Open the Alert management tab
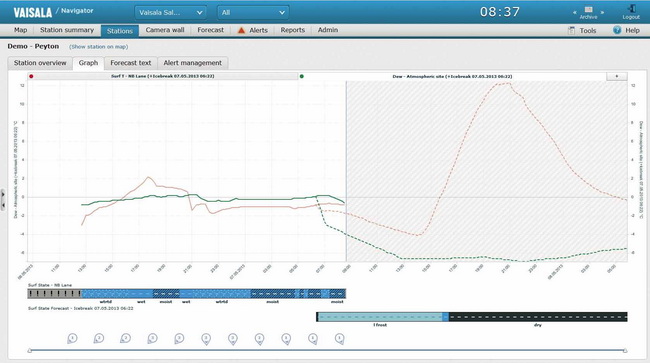This screenshot has width=650, height=363. (192, 63)
